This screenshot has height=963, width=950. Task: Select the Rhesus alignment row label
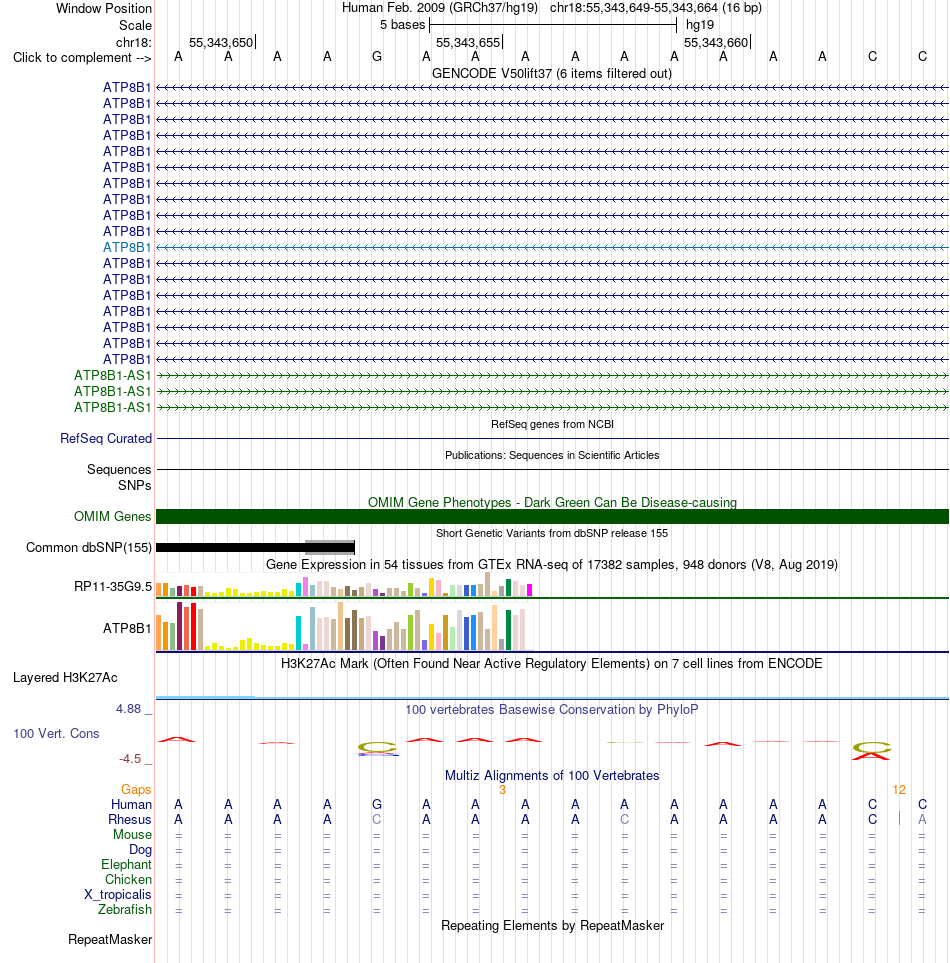point(130,819)
